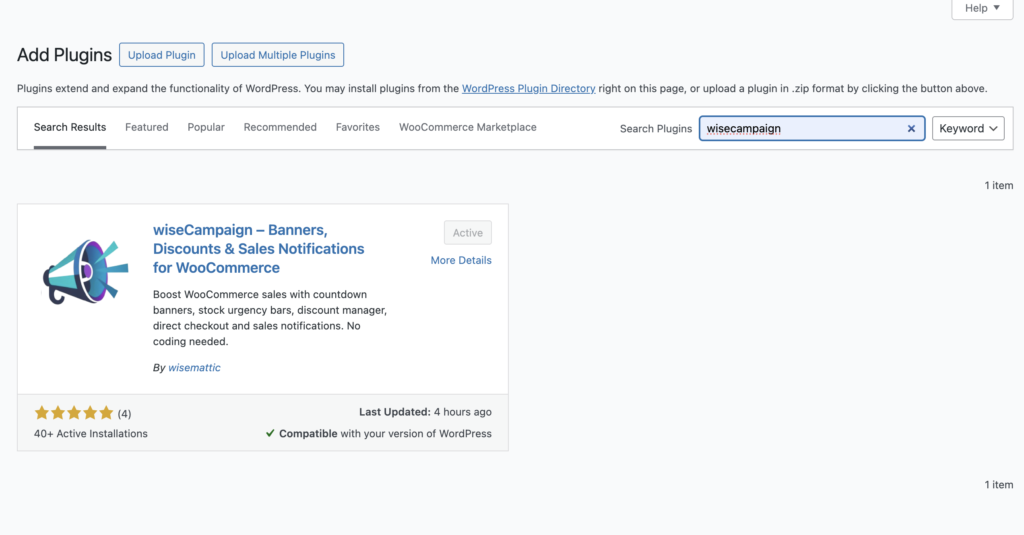Open the Popular plugins tab
Image resolution: width=1024 pixels, height=535 pixels.
tap(206, 127)
